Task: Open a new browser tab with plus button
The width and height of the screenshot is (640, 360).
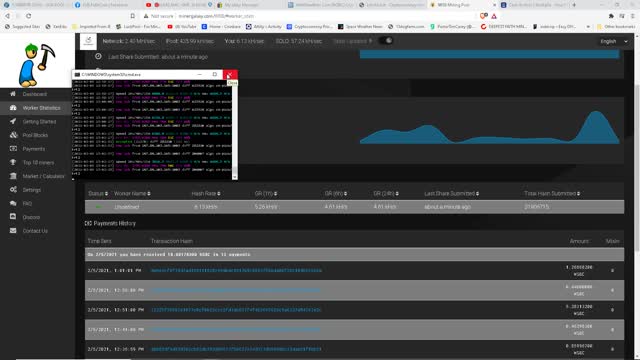Action: click(x=574, y=5)
